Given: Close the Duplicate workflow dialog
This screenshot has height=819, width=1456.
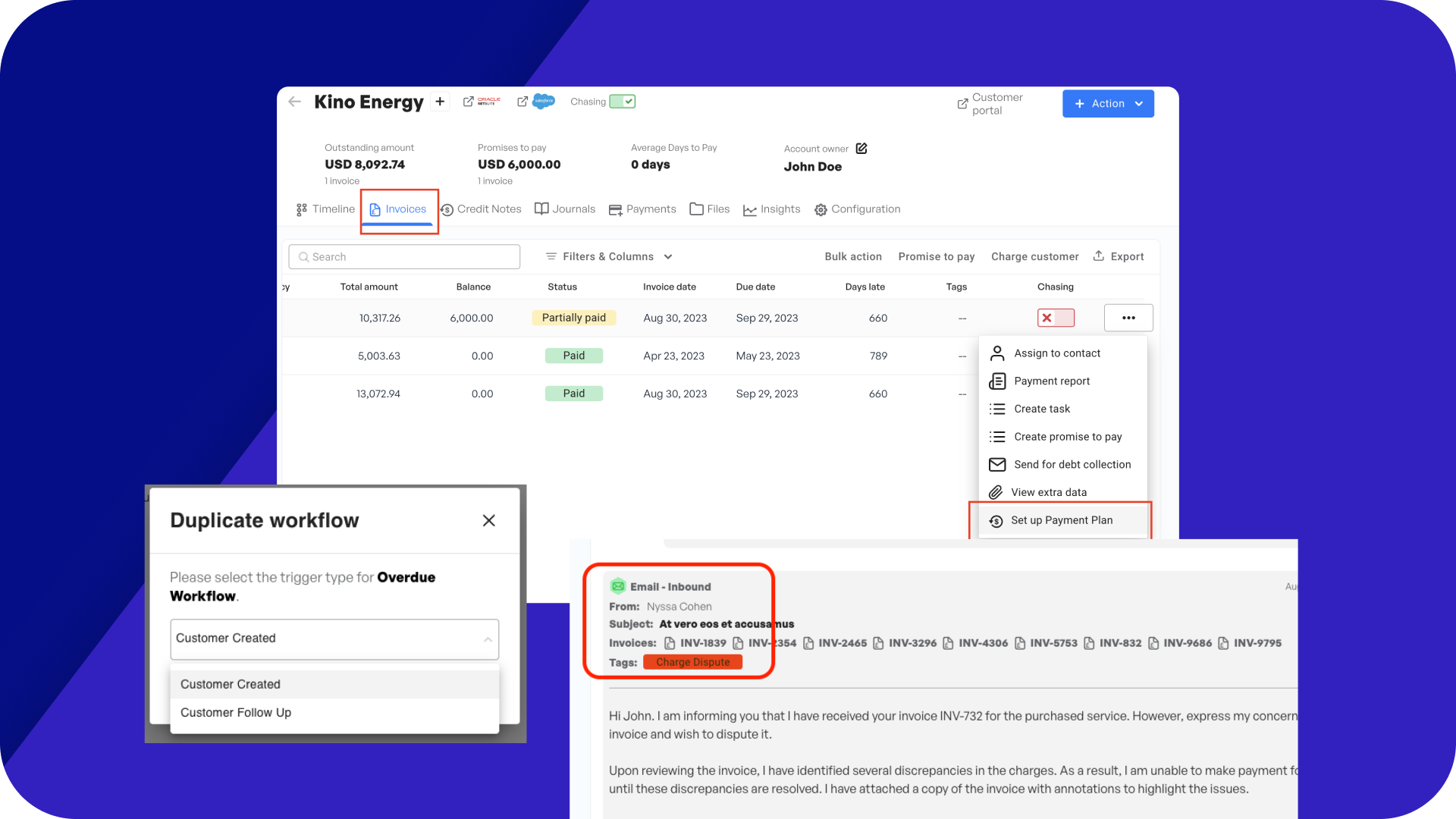Looking at the screenshot, I should click(489, 520).
